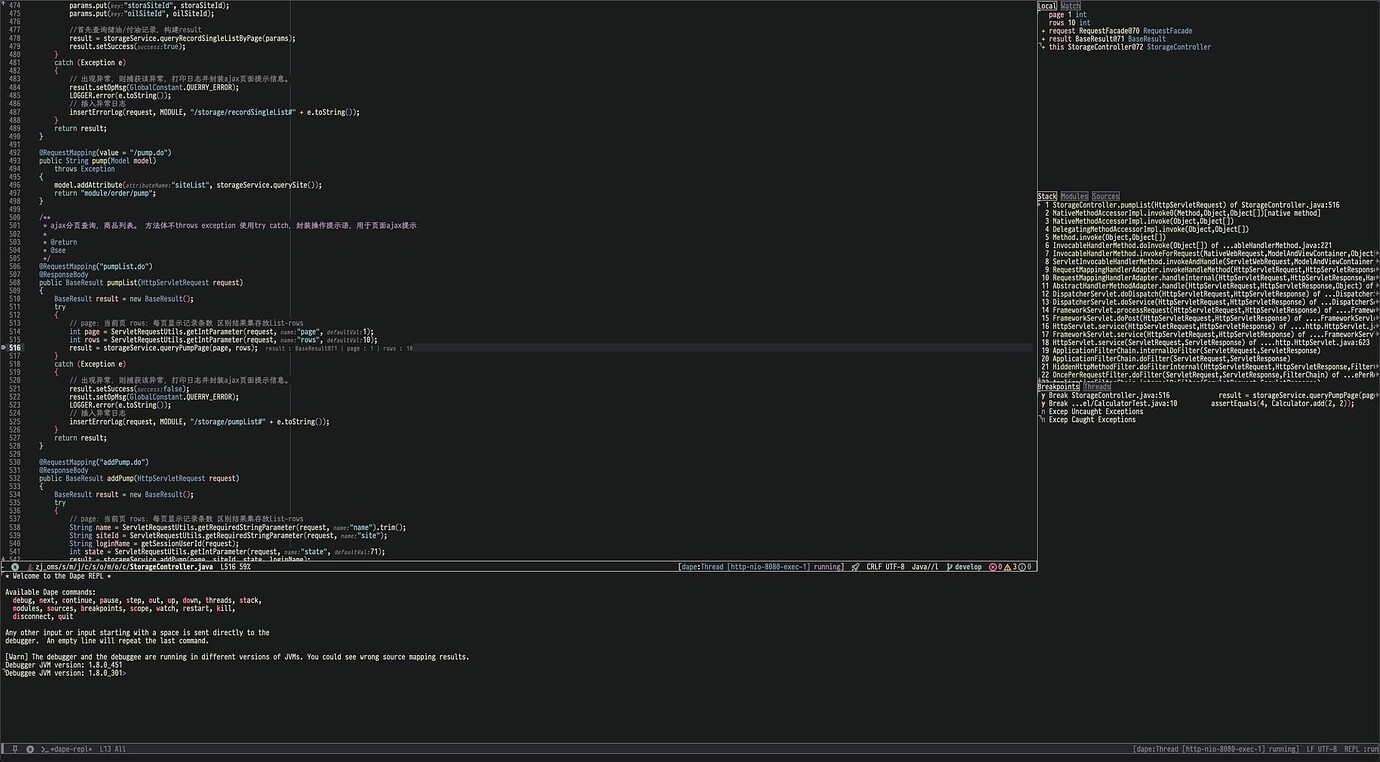Viewport: 1380px width, 762px height.
Task: Click the buffer status circle at the modeline's left edge
Action: (x=14, y=567)
